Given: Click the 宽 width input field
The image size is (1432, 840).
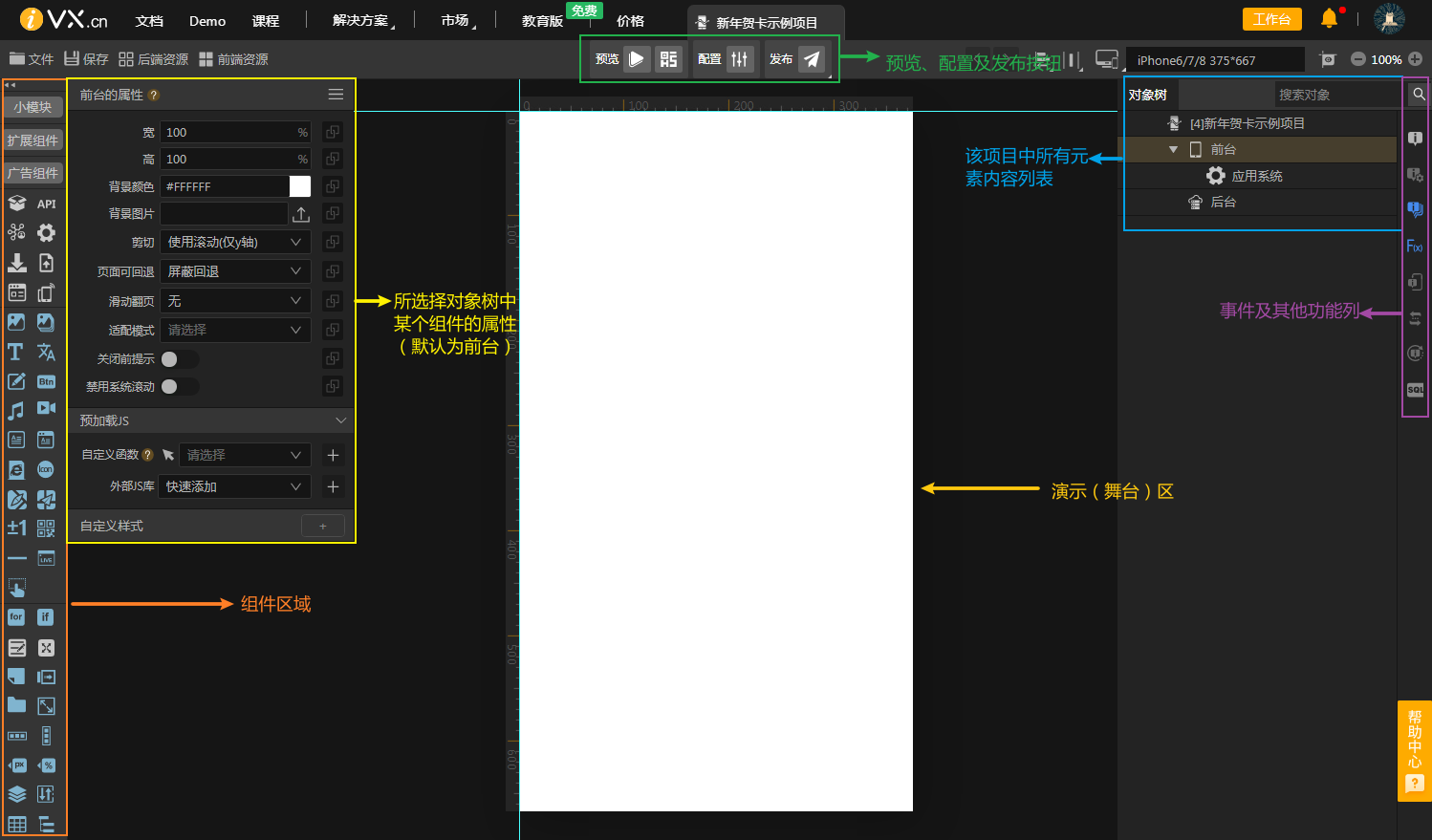Looking at the screenshot, I should (x=235, y=132).
